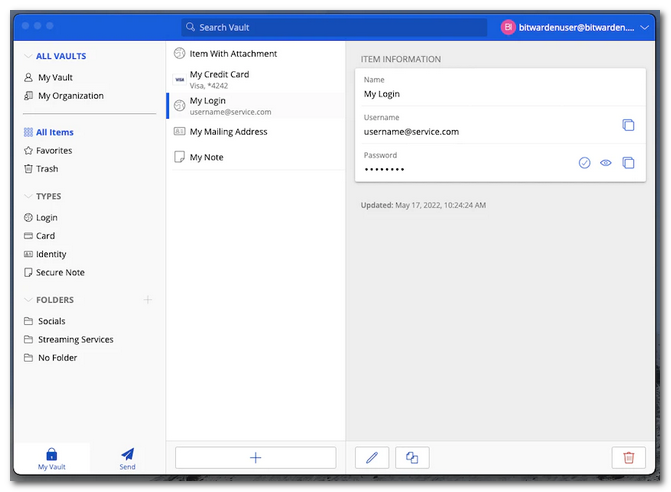Click the globe icon beside My Login

click(x=179, y=105)
